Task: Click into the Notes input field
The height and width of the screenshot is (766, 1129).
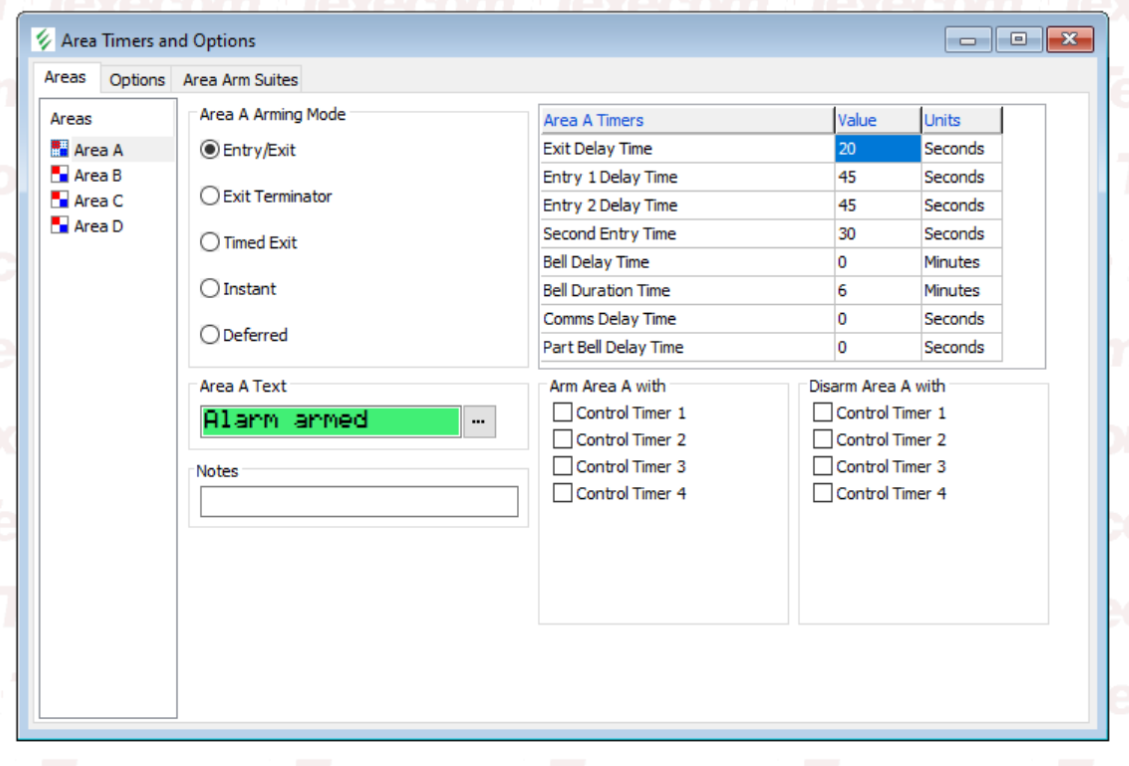Action: tap(359, 501)
